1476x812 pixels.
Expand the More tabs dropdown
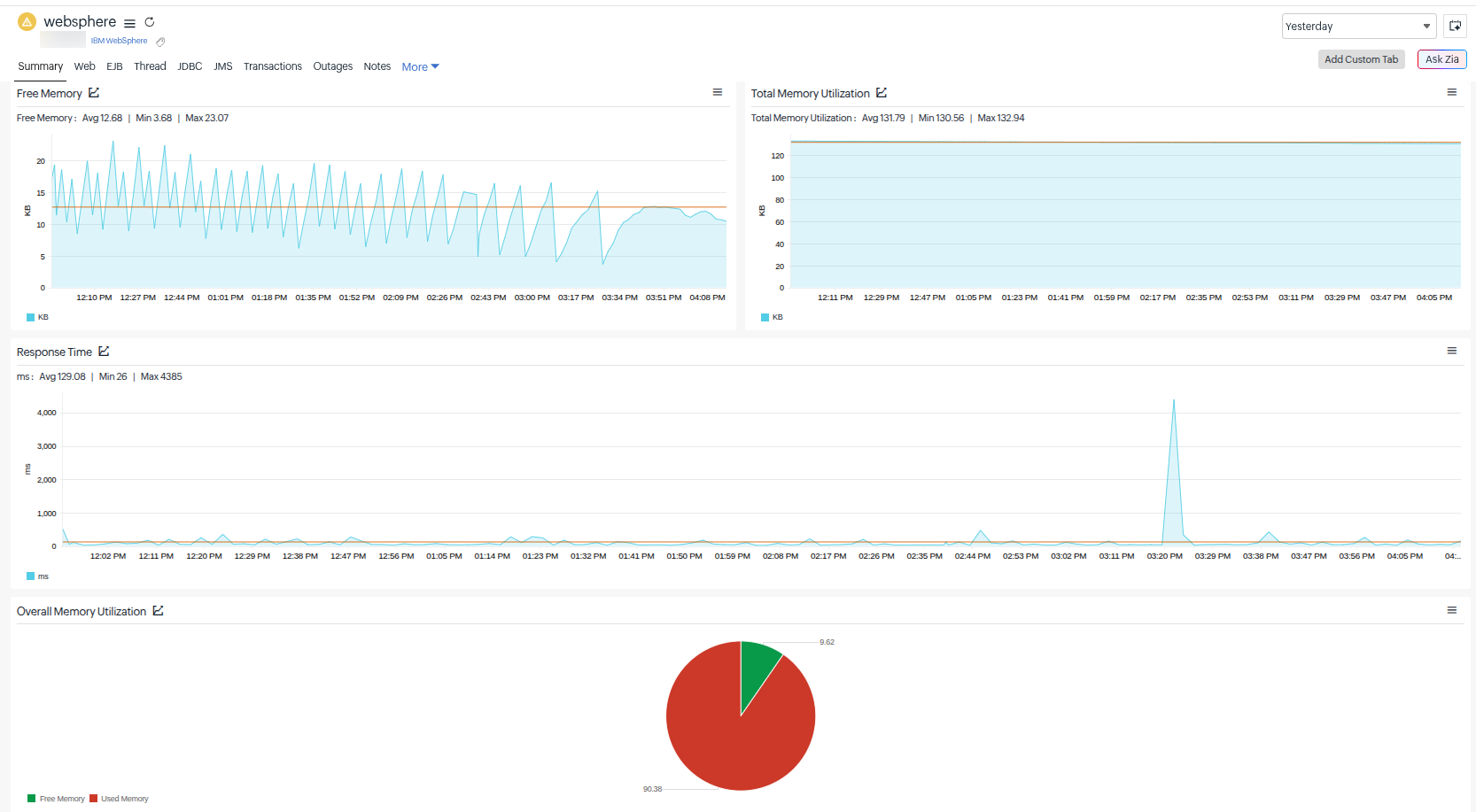tap(420, 67)
